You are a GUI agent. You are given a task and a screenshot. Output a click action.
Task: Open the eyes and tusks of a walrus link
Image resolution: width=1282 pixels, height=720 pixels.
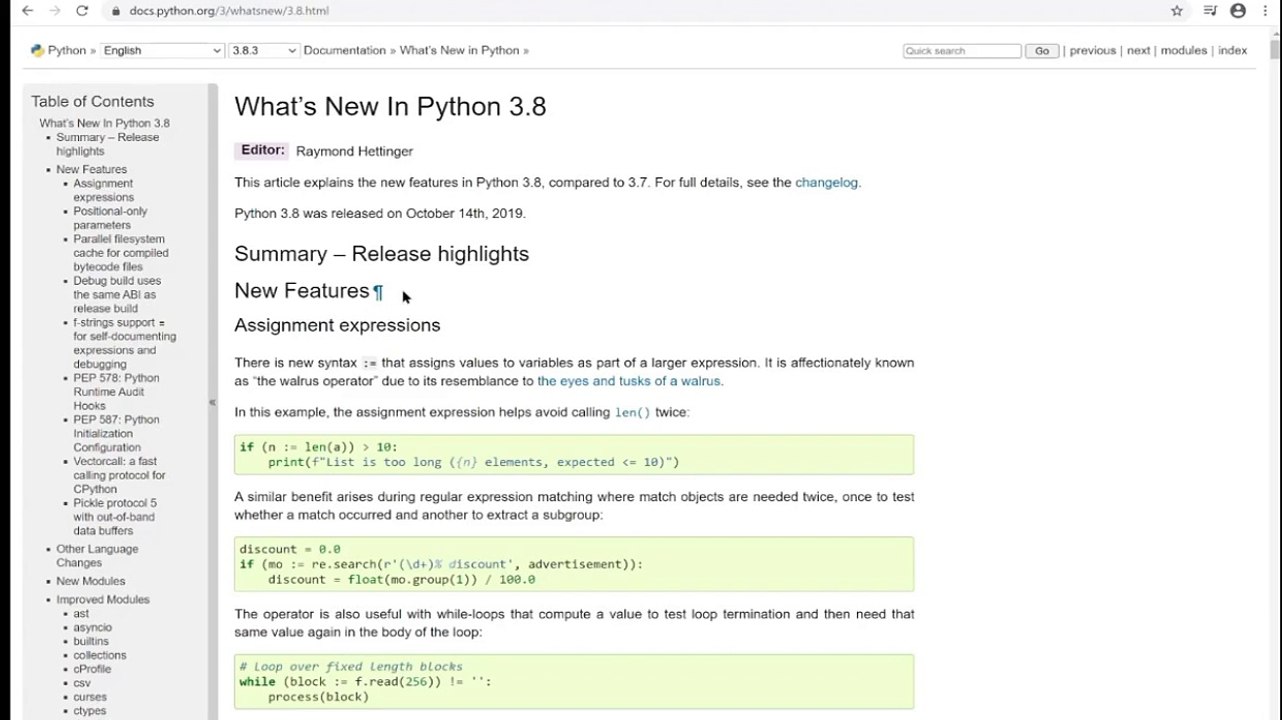point(628,381)
